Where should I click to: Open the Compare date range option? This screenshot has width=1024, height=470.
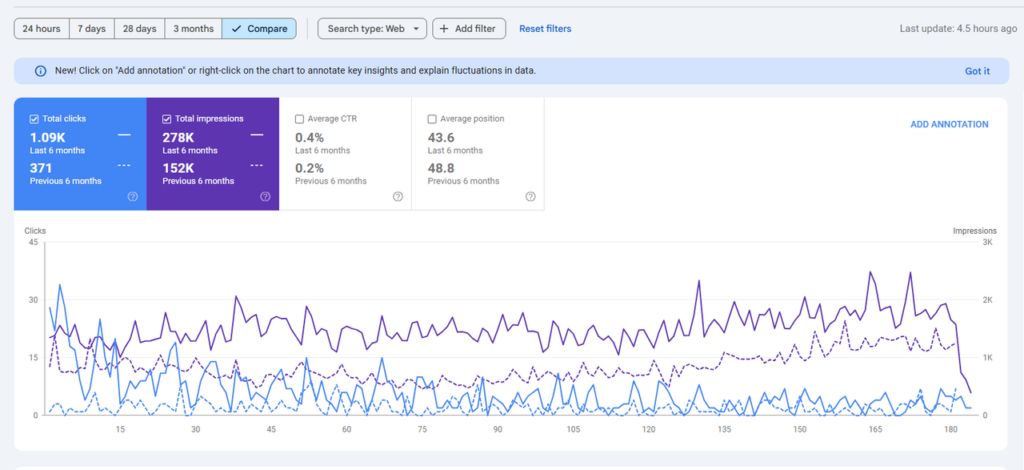point(259,29)
